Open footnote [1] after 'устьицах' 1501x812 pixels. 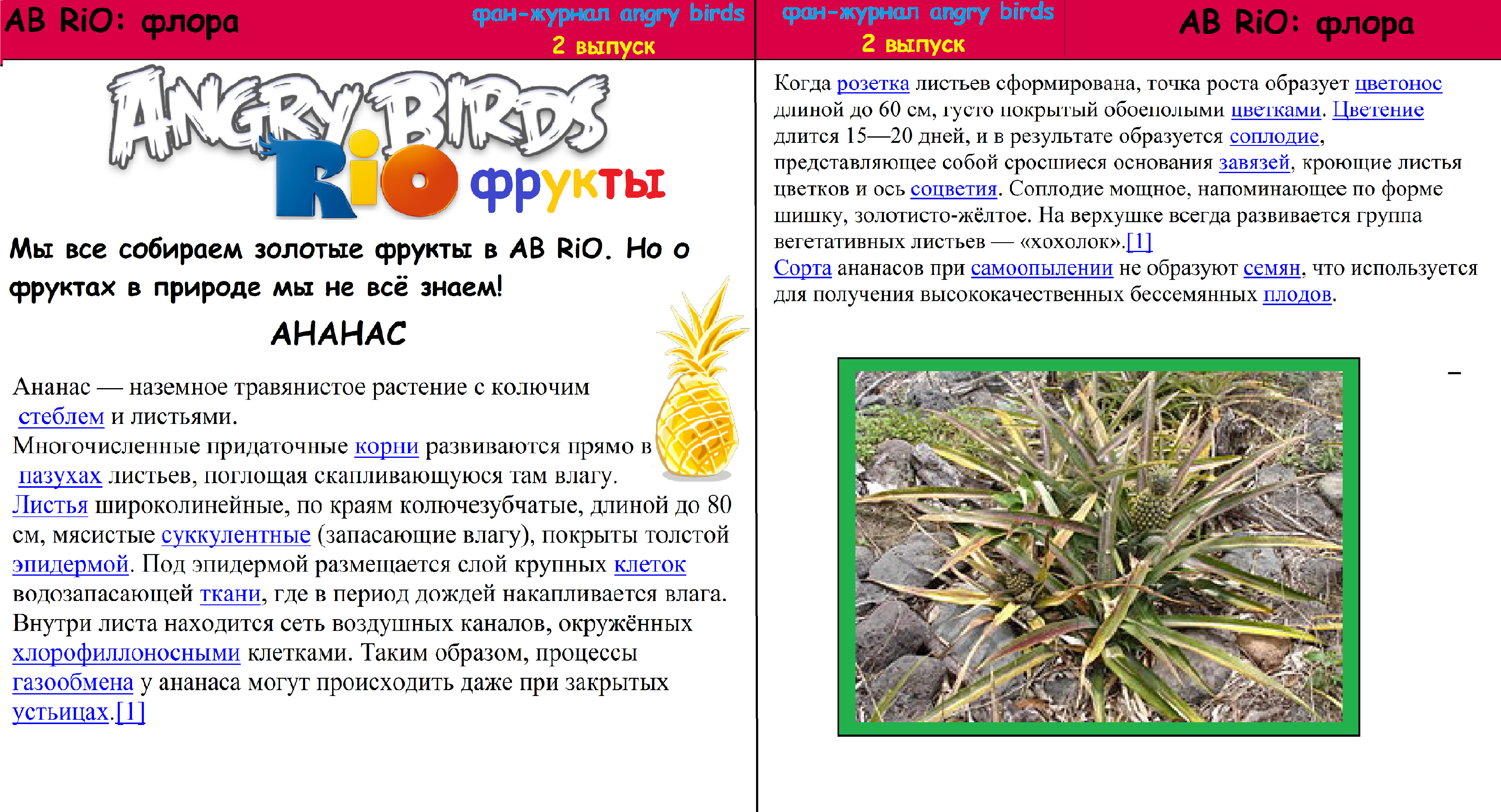pyautogui.click(x=131, y=712)
